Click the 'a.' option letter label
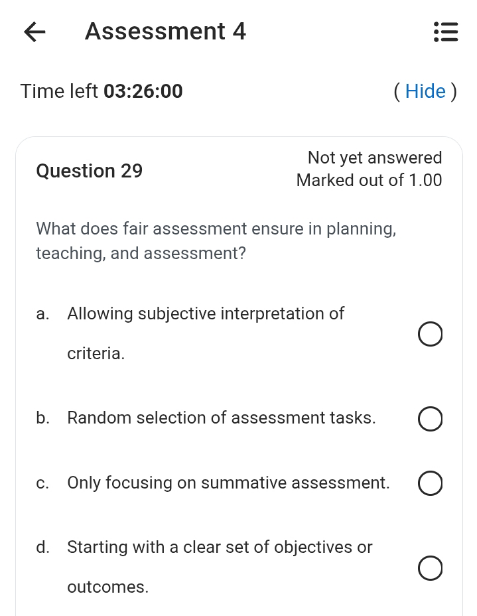Screen dimensions: 477x616 pos(42,314)
